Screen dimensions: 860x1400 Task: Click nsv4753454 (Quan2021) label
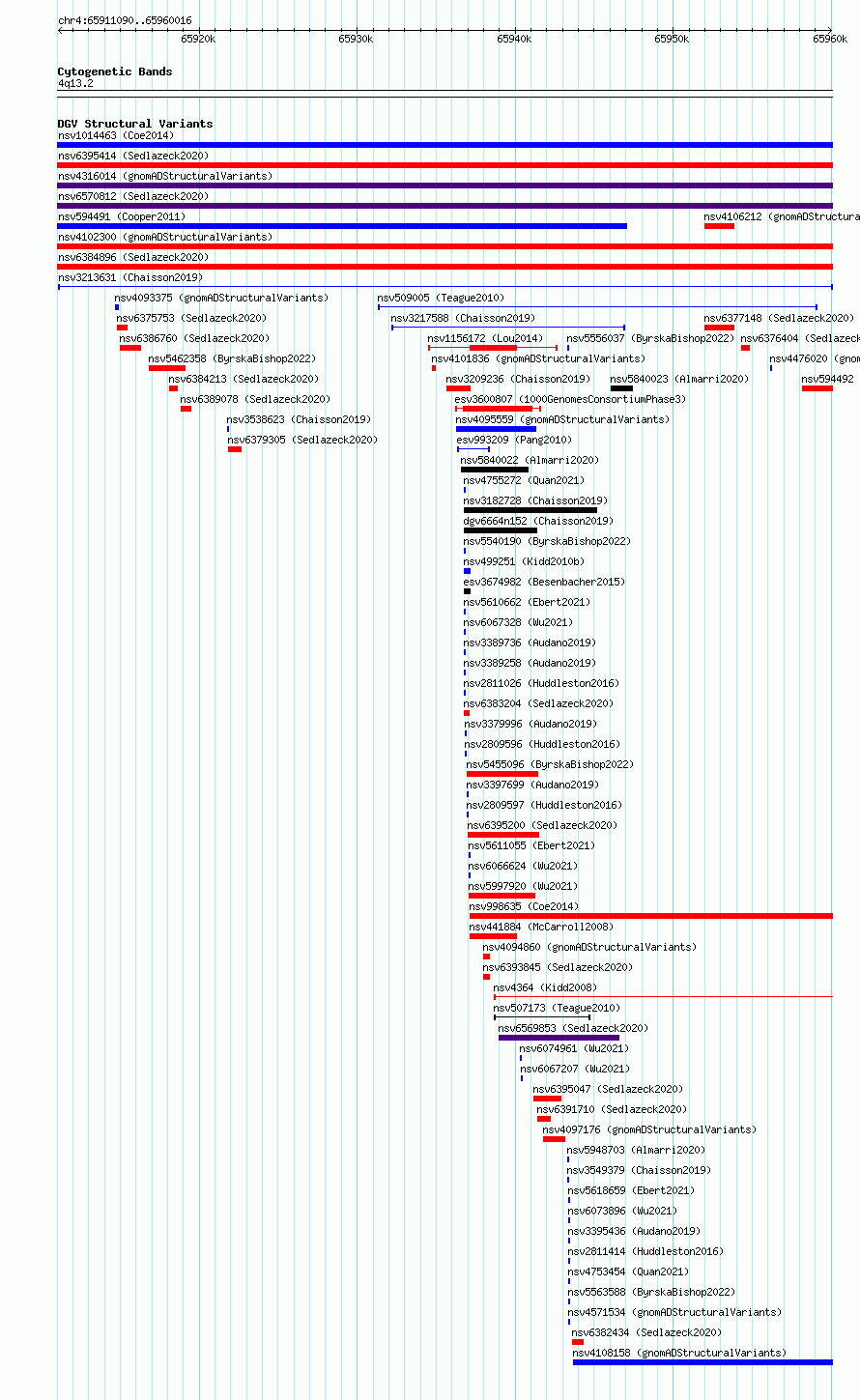[628, 1271]
